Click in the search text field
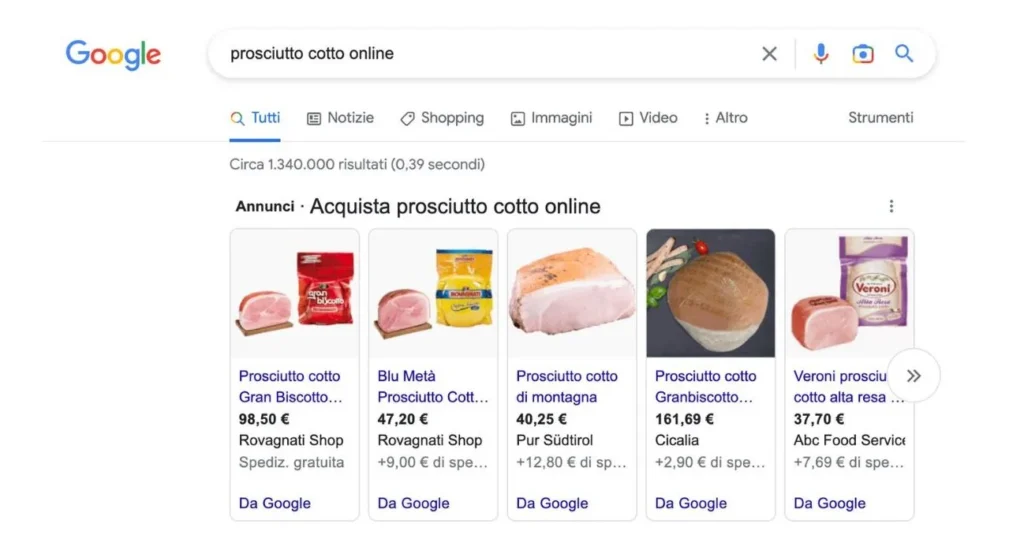Viewport: 1024px width, 550px height. pos(480,54)
